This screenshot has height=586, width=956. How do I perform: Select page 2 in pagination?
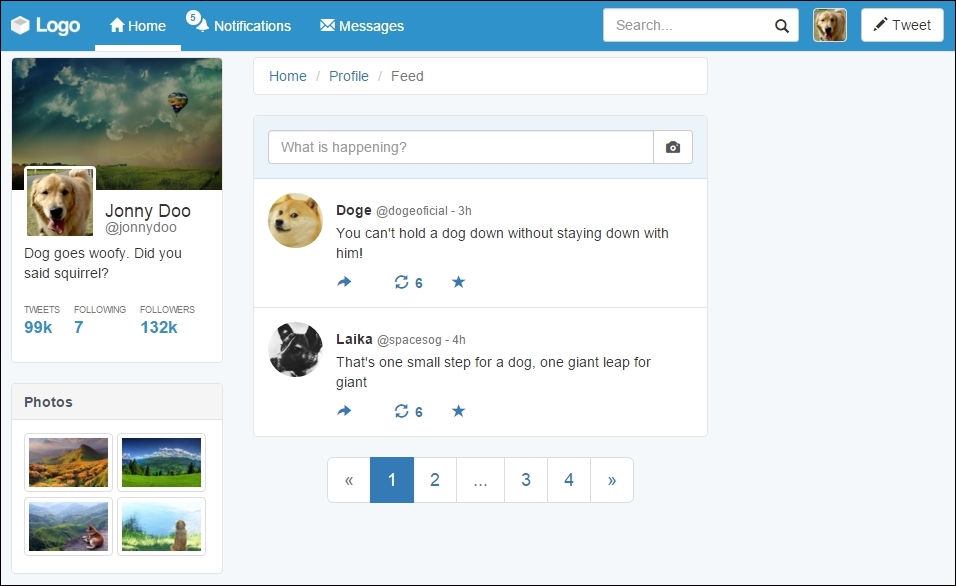click(435, 480)
